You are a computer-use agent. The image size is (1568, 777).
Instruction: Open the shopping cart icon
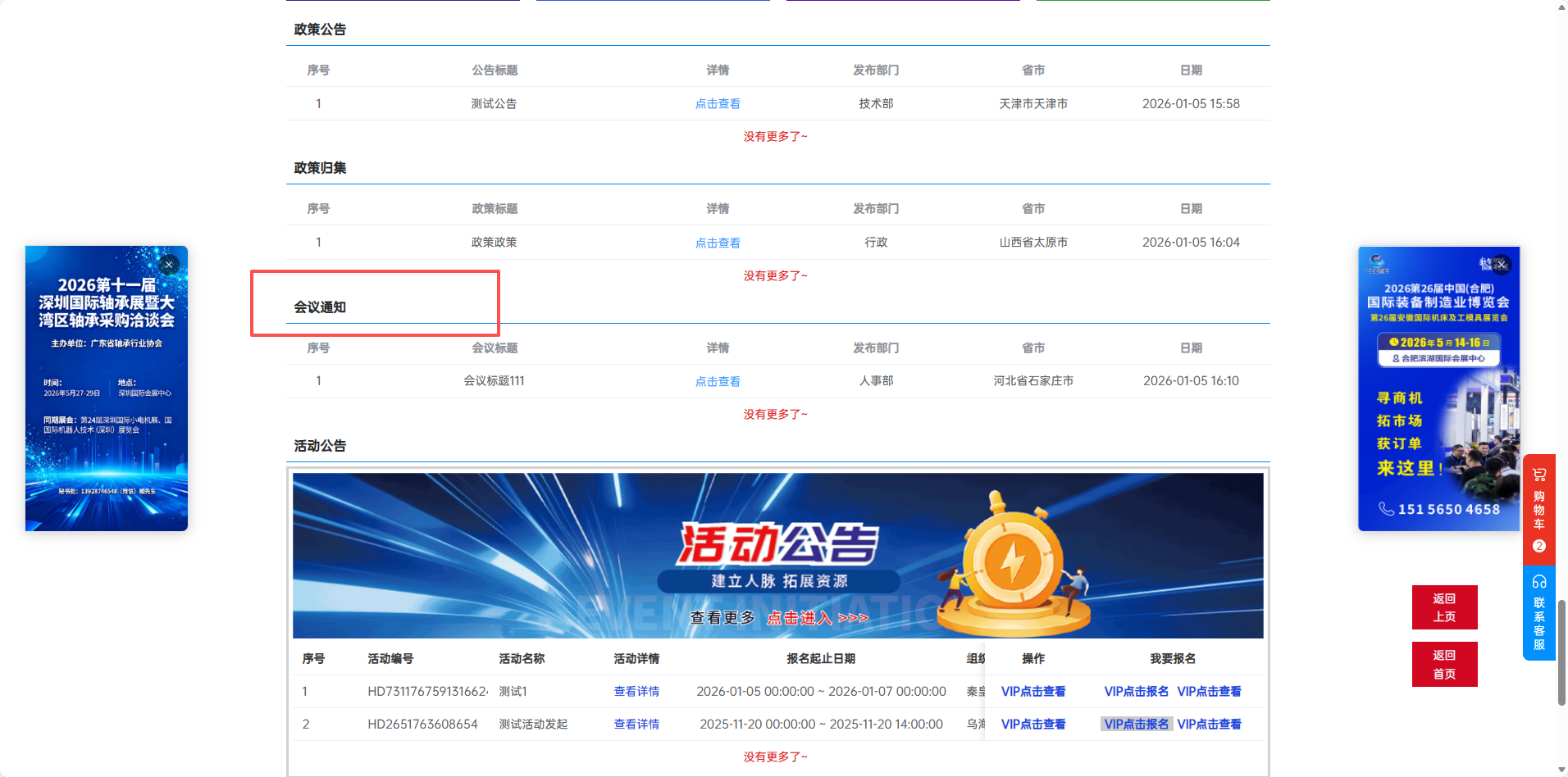(x=1539, y=475)
